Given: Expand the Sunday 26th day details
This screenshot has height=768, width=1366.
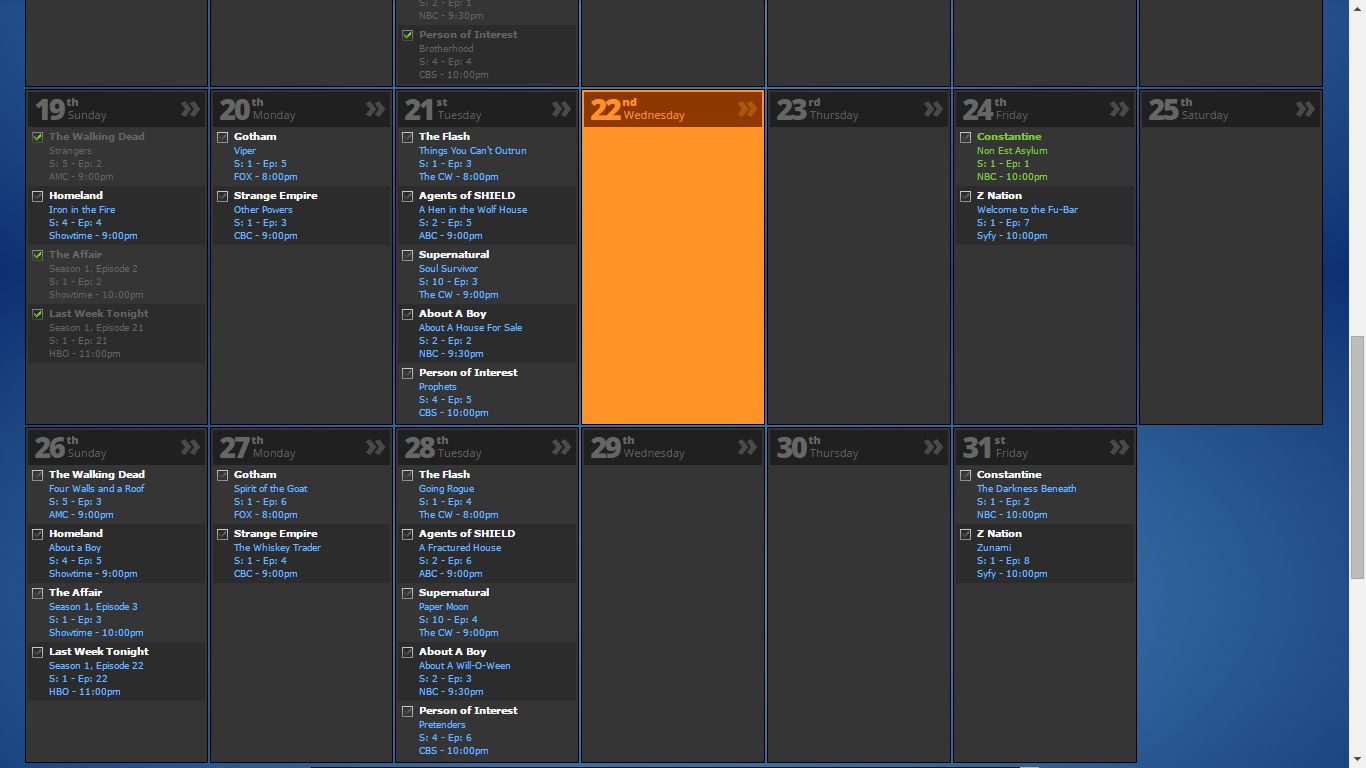Looking at the screenshot, I should pos(190,447).
